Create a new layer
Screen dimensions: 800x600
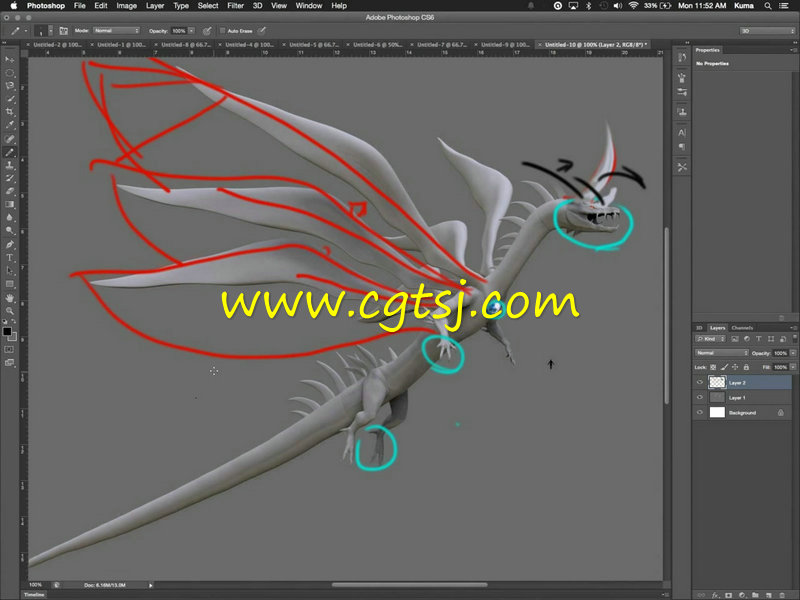pos(769,595)
